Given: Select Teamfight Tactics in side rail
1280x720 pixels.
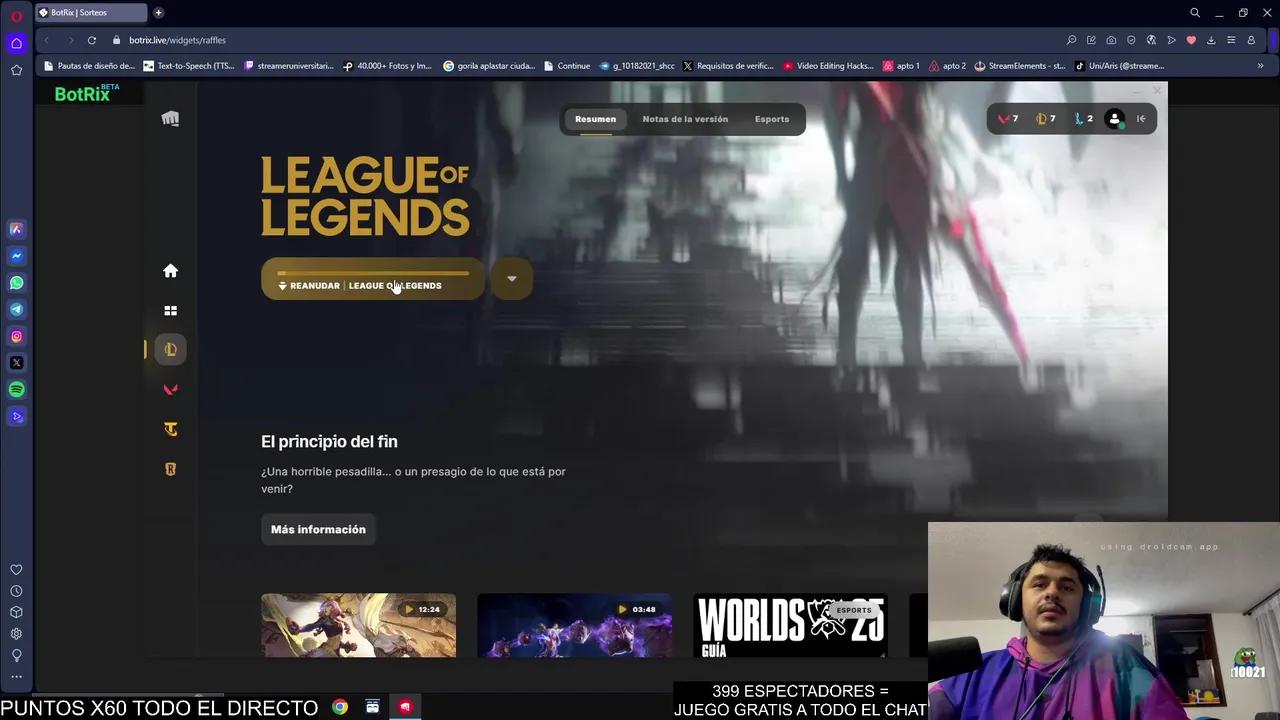Looking at the screenshot, I should (170, 429).
